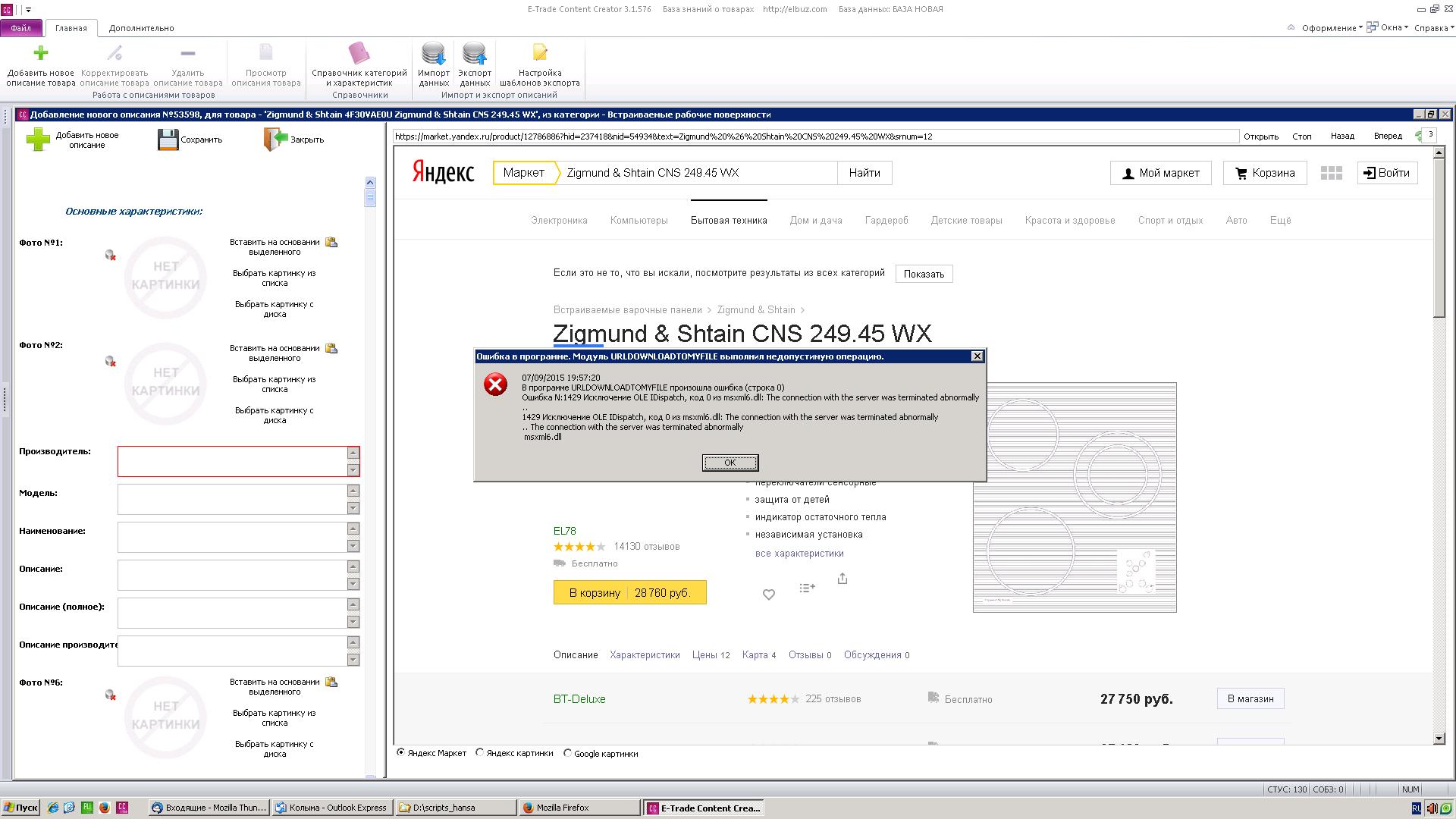Click the product image thumbnail of cooktop

[x=1075, y=497]
